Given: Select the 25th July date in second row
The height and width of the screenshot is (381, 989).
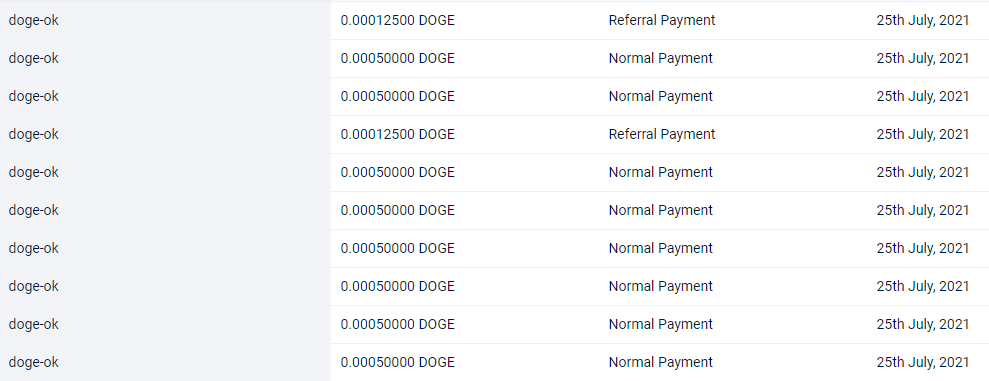Looking at the screenshot, I should click(x=923, y=58).
